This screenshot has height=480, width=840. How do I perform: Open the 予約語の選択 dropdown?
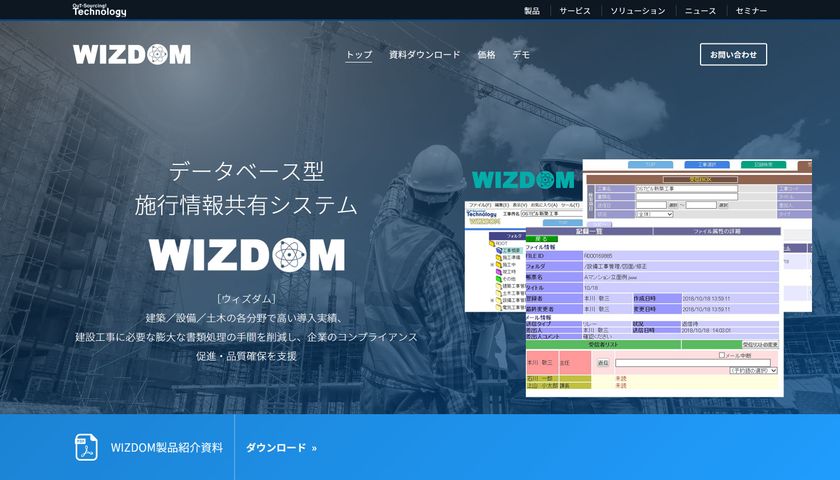coord(753,370)
